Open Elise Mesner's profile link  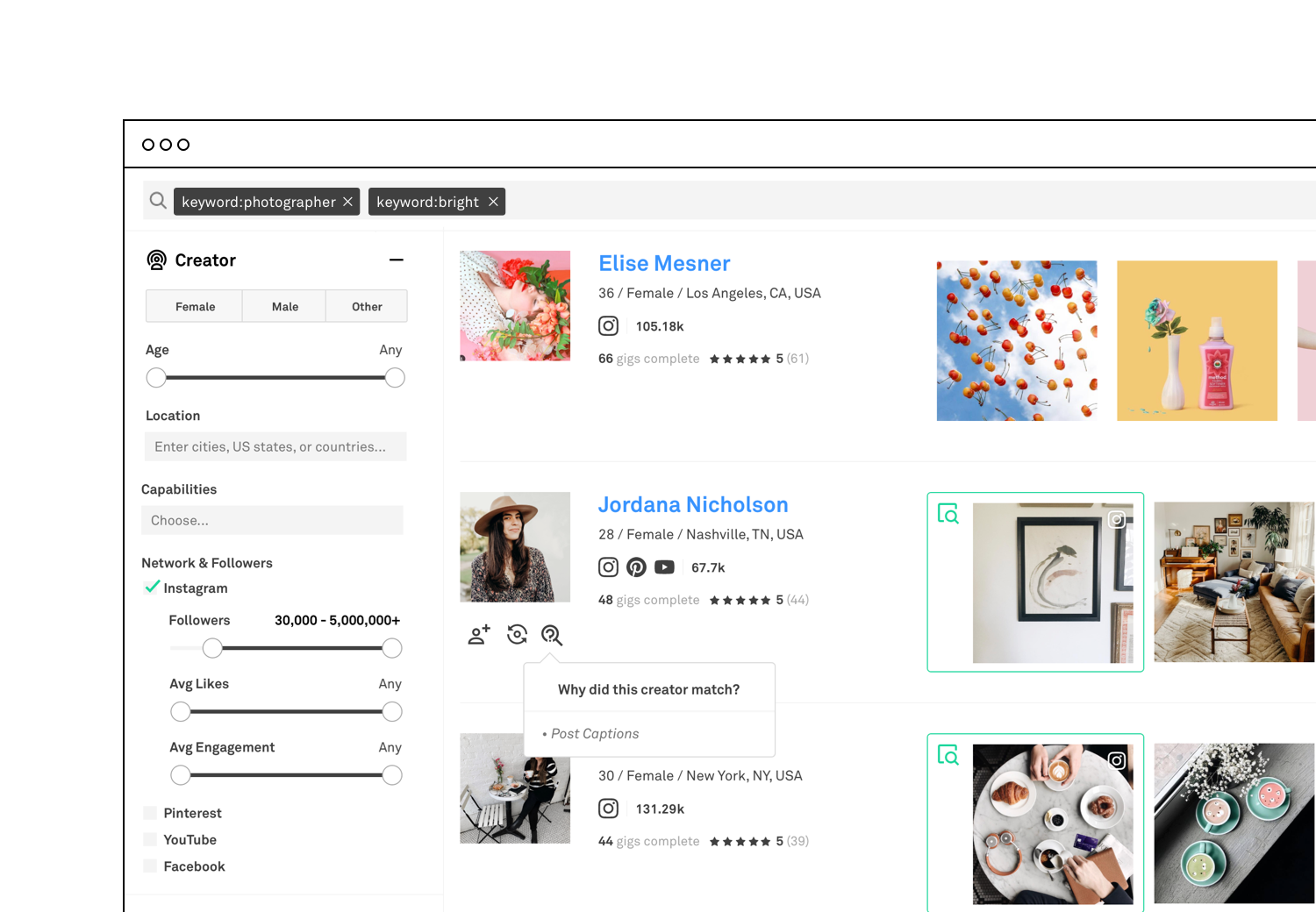click(664, 263)
